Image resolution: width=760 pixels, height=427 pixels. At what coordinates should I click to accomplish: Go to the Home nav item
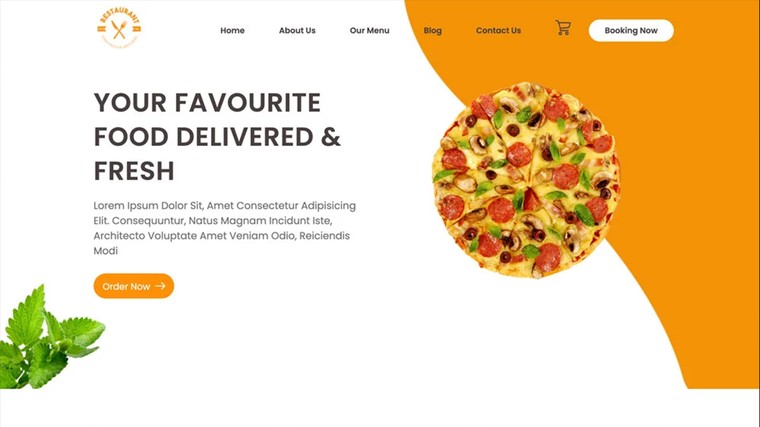pos(232,31)
